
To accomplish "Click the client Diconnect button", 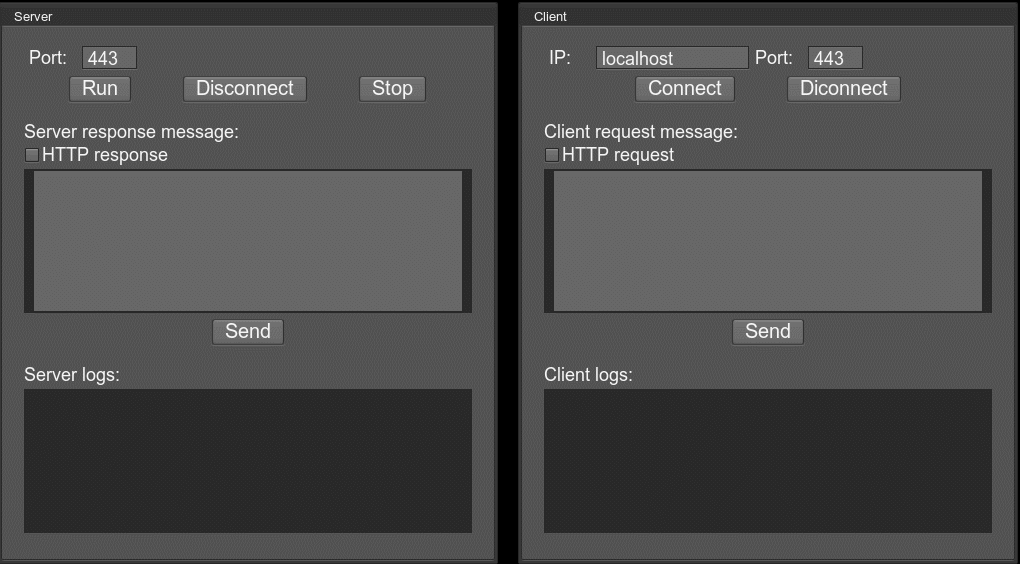I will click(x=844, y=89).
